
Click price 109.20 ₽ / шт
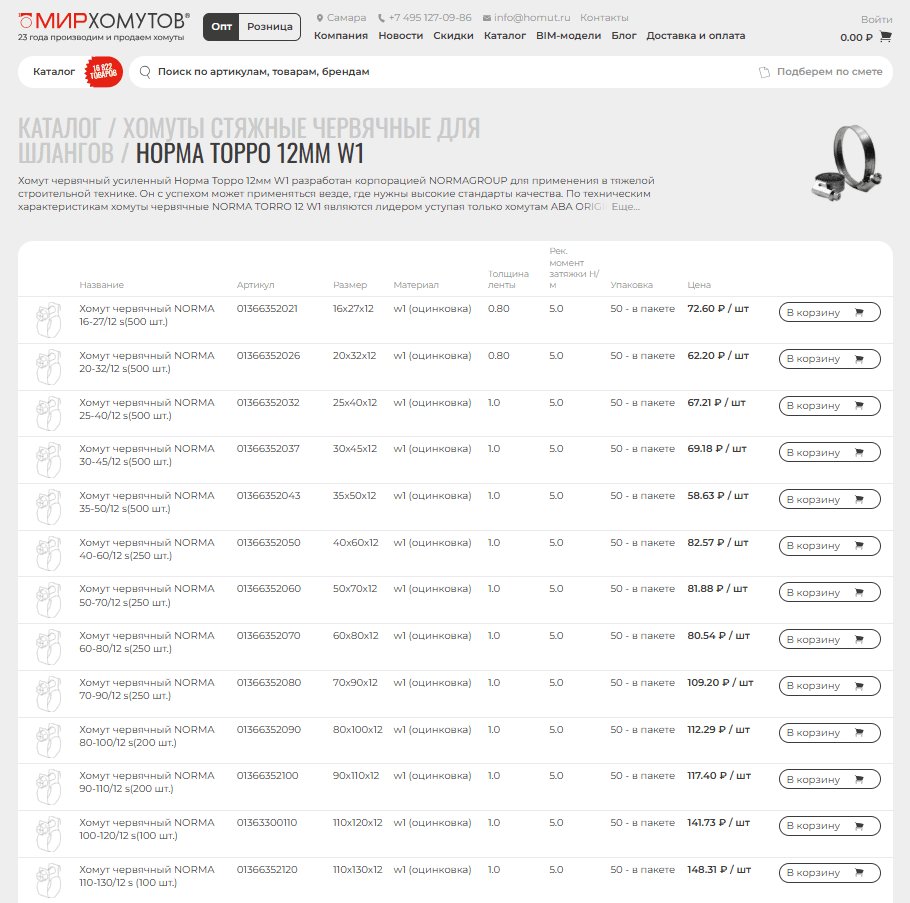[x=720, y=683]
